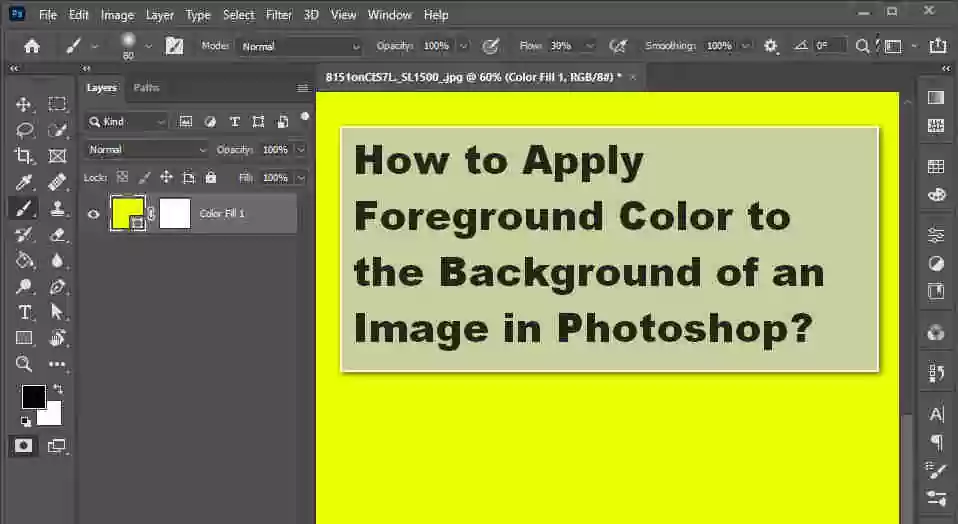This screenshot has width=958, height=524.
Task: Select the Eyedropper tool
Action: pyautogui.click(x=24, y=182)
